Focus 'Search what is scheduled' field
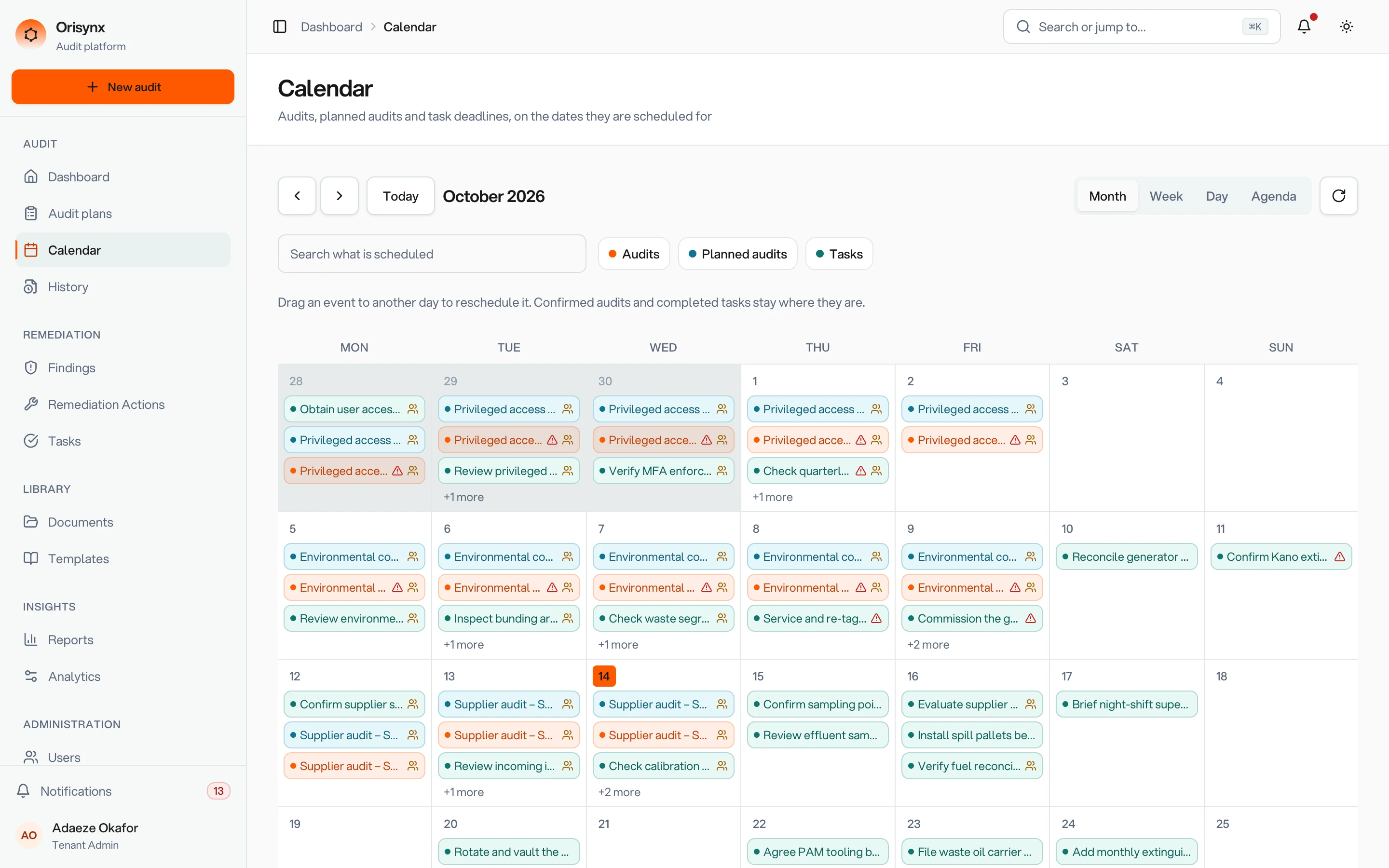Screen dimensions: 1389x868 click(432, 254)
